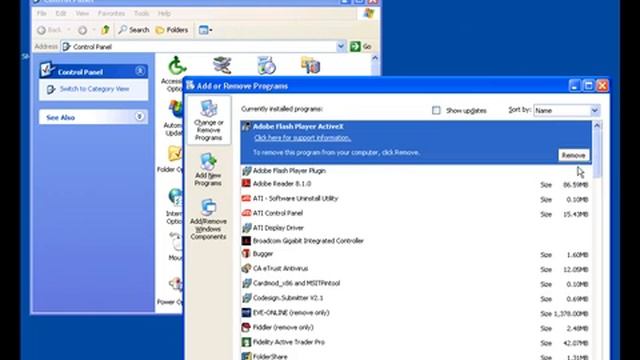Open the Edit menu in Control Panel
Screen dimensions: 640x360
point(61,13)
